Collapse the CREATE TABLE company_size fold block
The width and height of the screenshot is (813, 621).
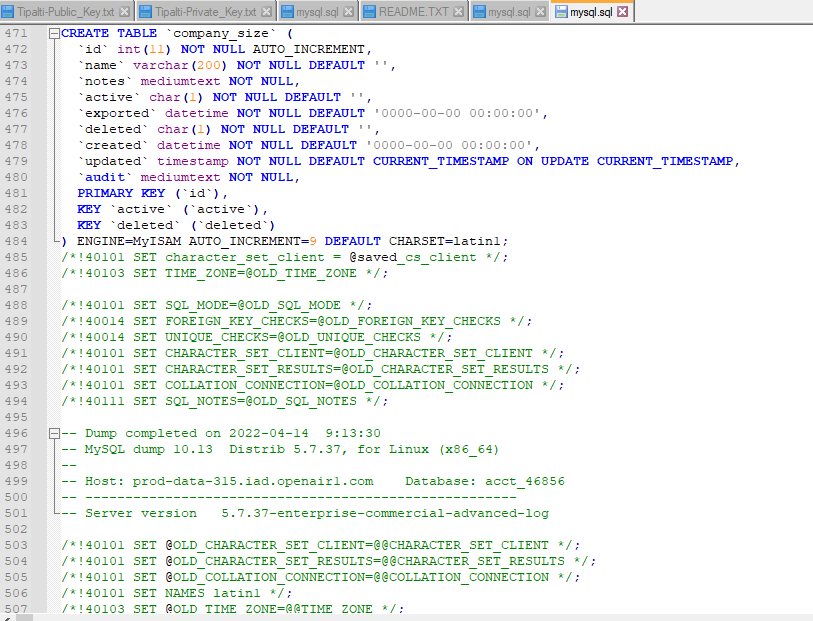tap(54, 34)
